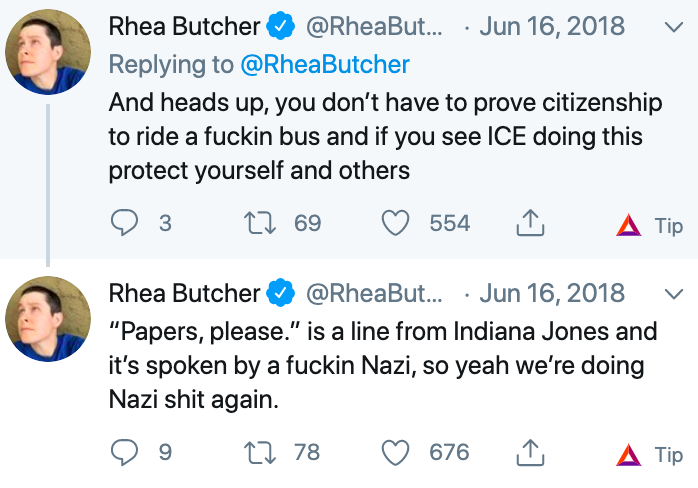
Task: Open Rhea Butcher's profile from first tweet name
Action: (x=184, y=26)
